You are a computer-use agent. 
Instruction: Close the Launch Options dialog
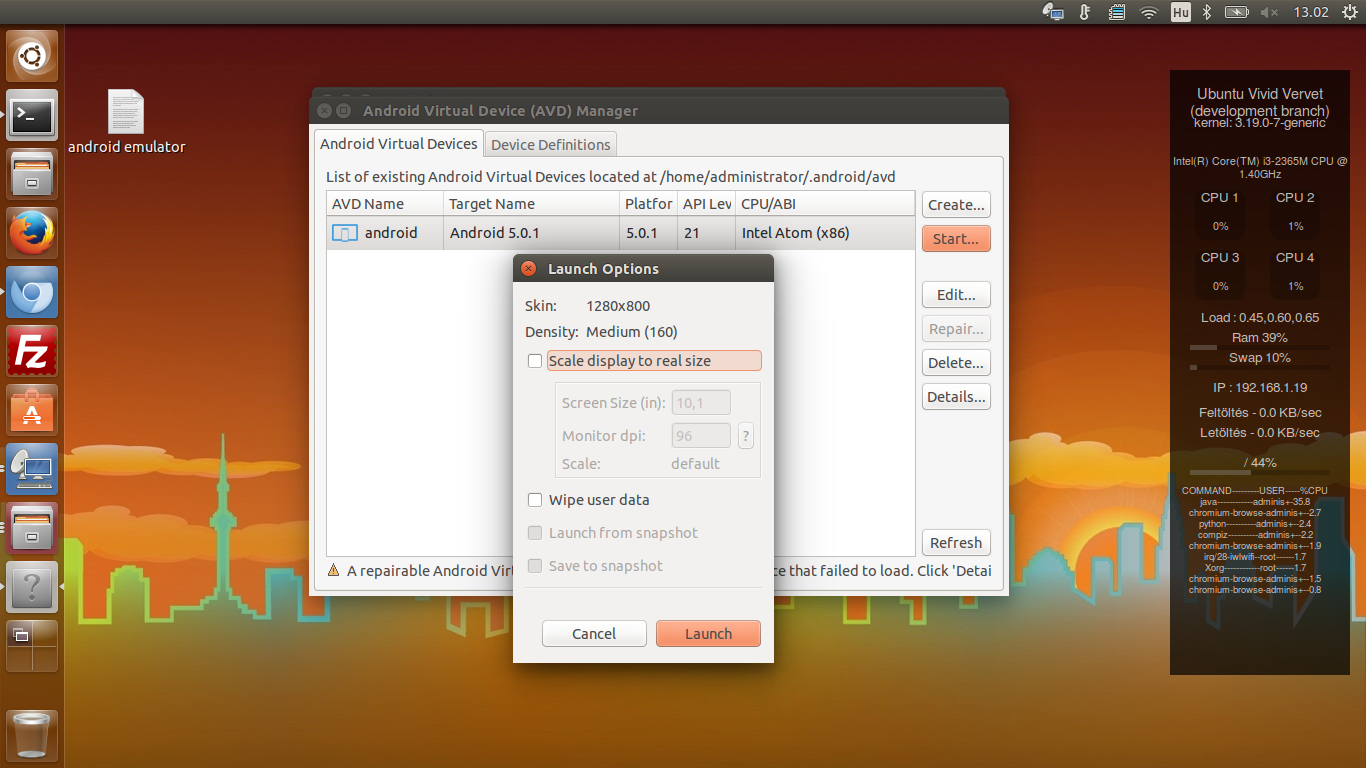[529, 269]
